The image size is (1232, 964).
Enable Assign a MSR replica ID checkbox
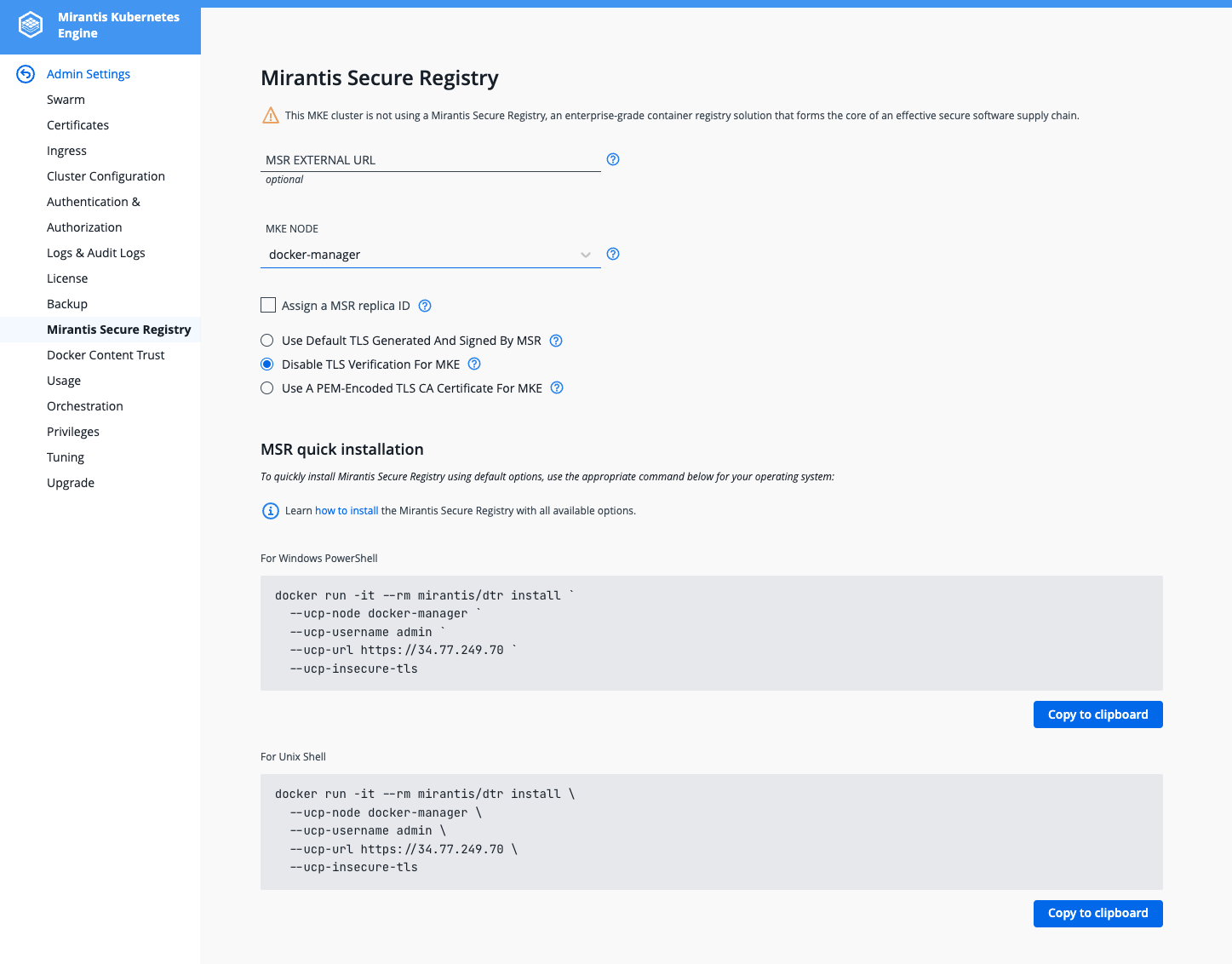pos(268,305)
